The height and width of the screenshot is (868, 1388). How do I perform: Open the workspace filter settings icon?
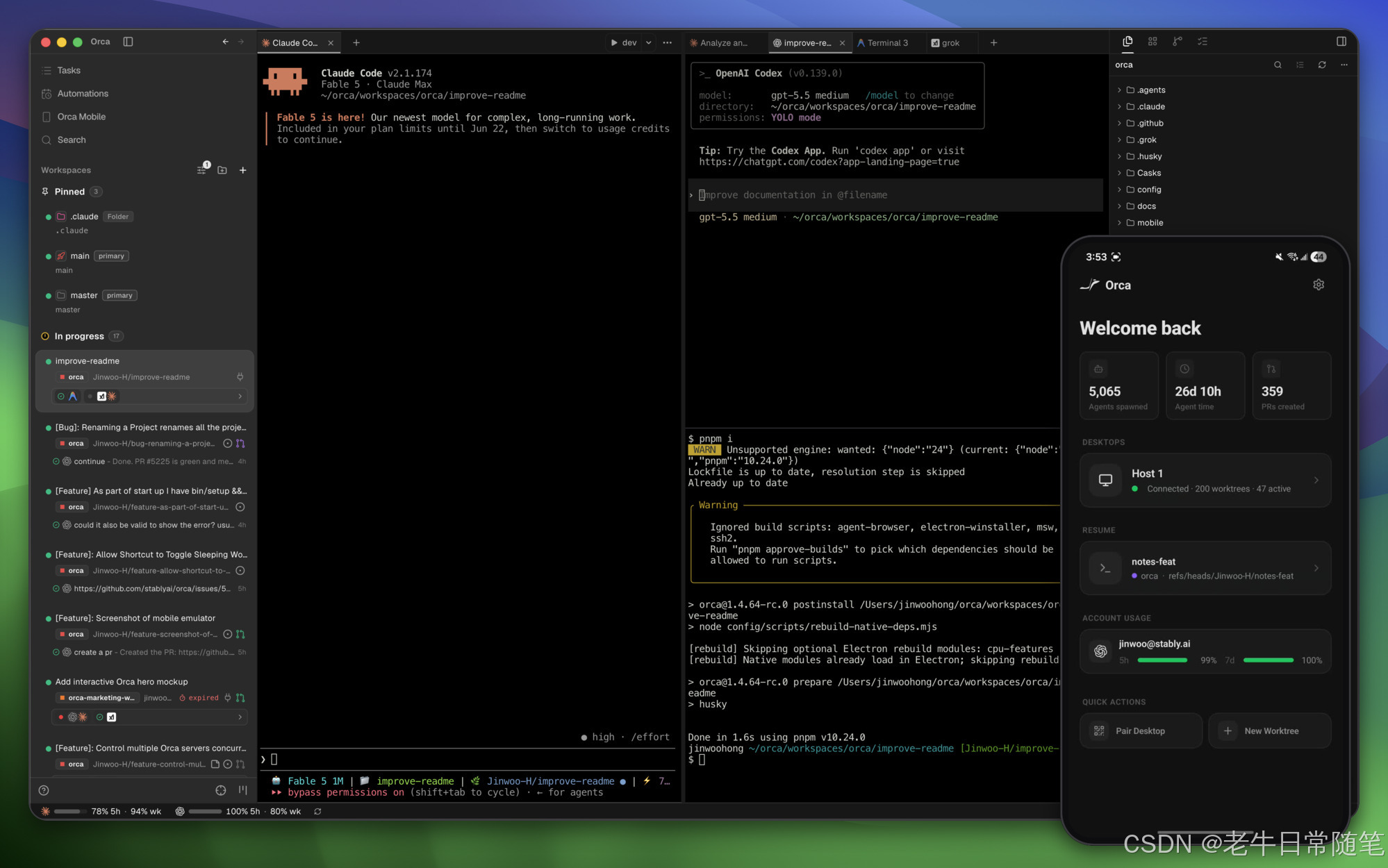[x=201, y=169]
